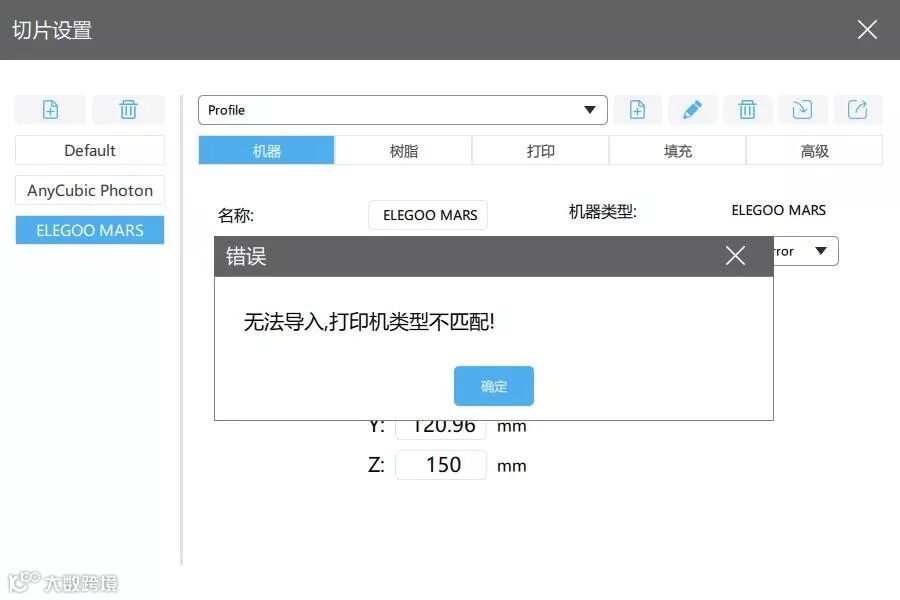
Task: Close the 切片设置 window
Action: point(867,29)
